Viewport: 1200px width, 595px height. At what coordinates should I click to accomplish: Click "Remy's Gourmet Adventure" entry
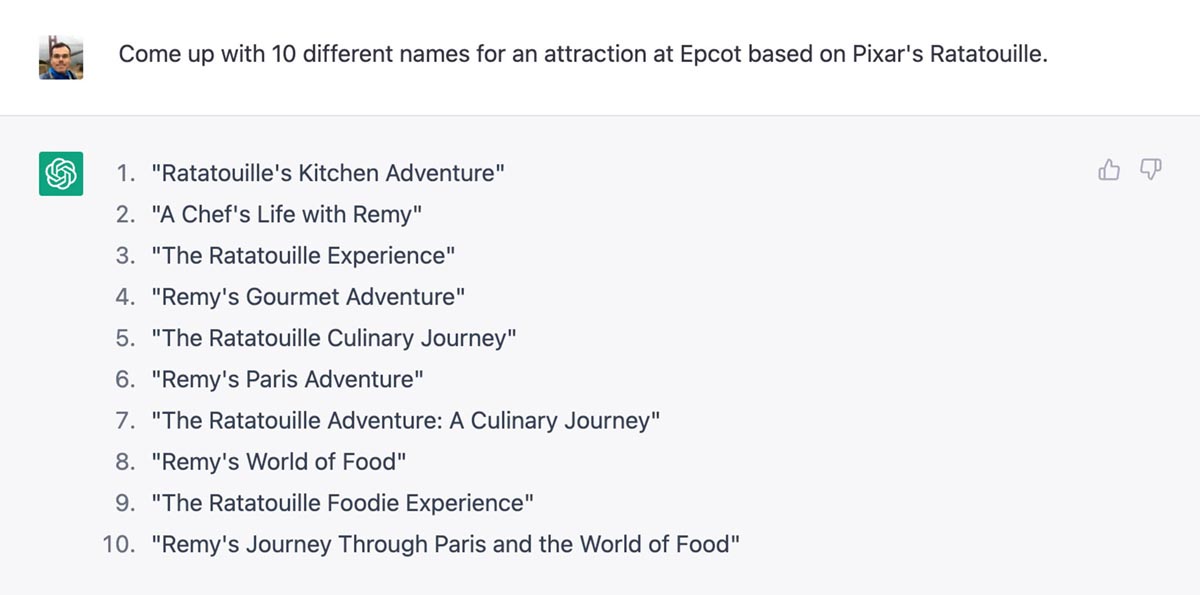coord(308,297)
